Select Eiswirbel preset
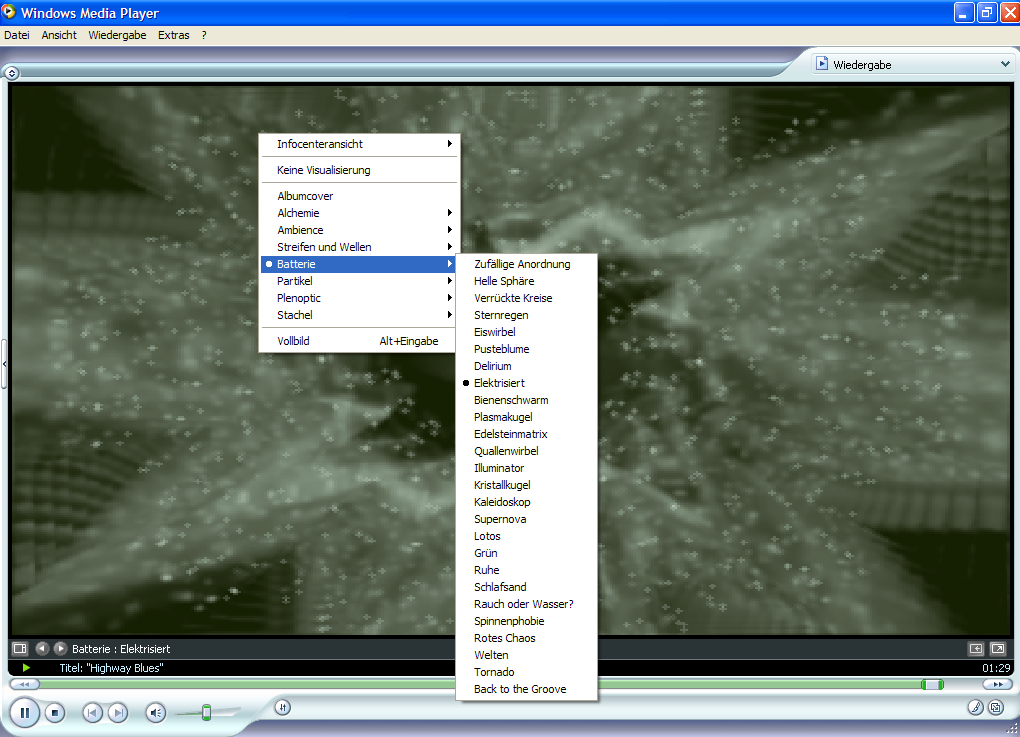1020x737 pixels. click(526, 332)
